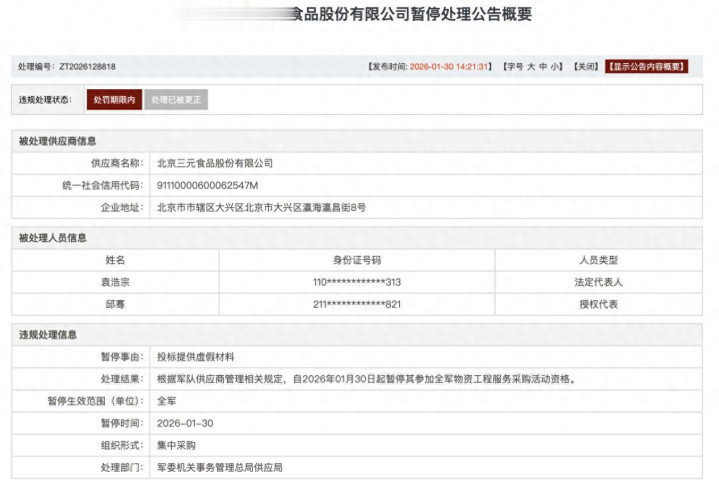The width and height of the screenshot is (719, 493).
Task: Click the 处理已被更正 gray button
Action: click(x=176, y=100)
